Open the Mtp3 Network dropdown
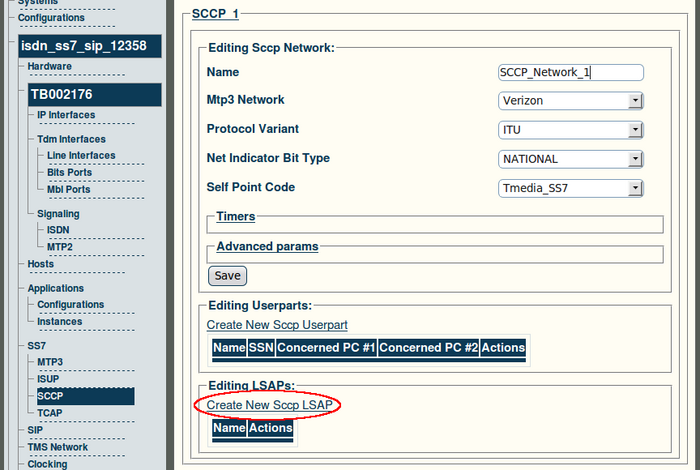Screen dimensions: 700x470 tap(570, 101)
